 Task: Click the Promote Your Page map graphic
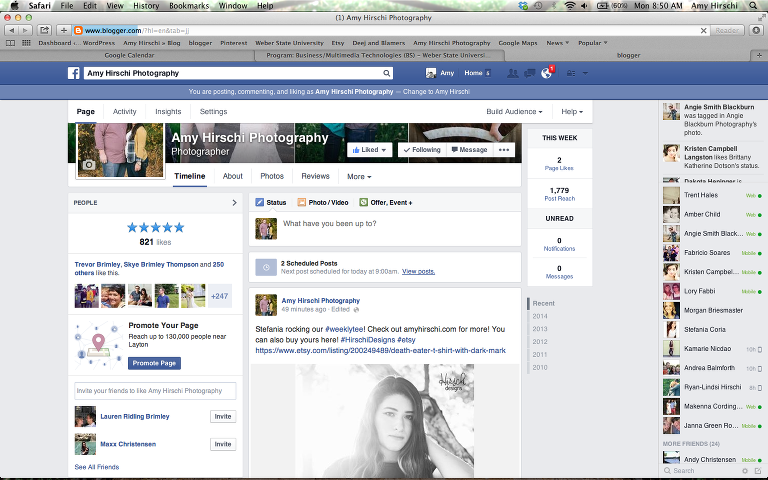98,345
